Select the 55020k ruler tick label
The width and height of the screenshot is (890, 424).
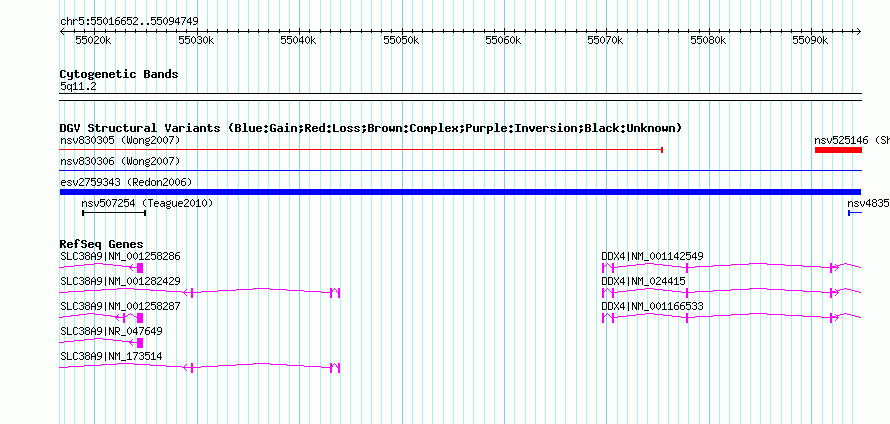point(93,41)
